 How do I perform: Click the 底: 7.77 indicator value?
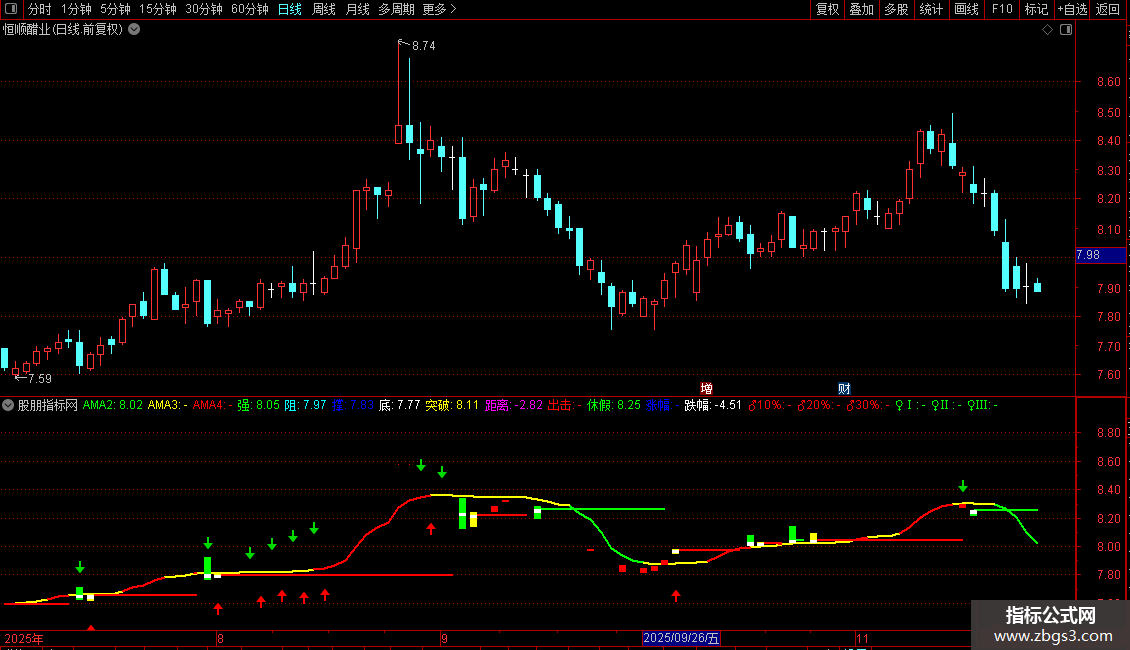tap(399, 405)
